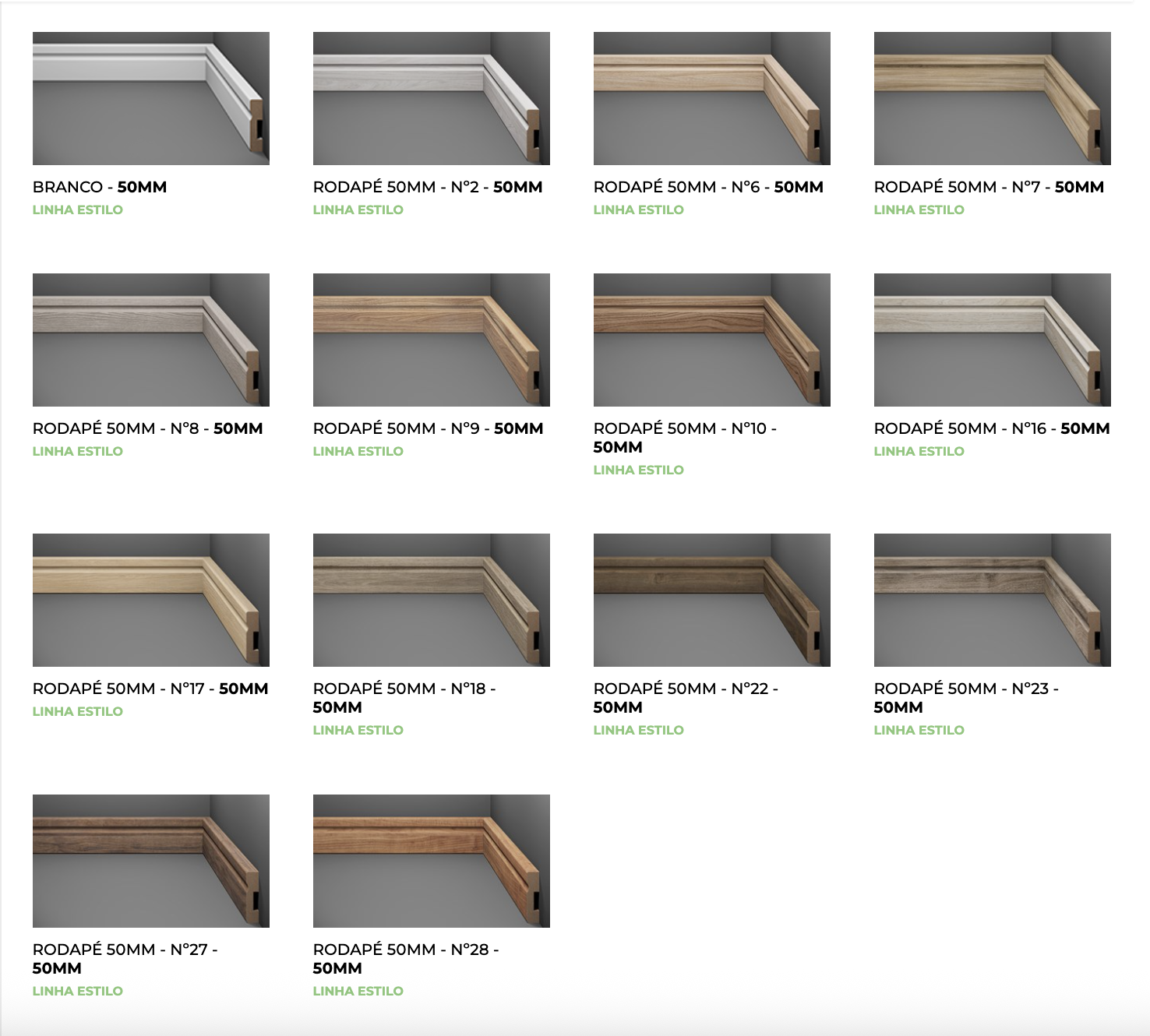This screenshot has width=1150, height=1036.
Task: Open the Rodapé N°10 product image
Action: 711,340
